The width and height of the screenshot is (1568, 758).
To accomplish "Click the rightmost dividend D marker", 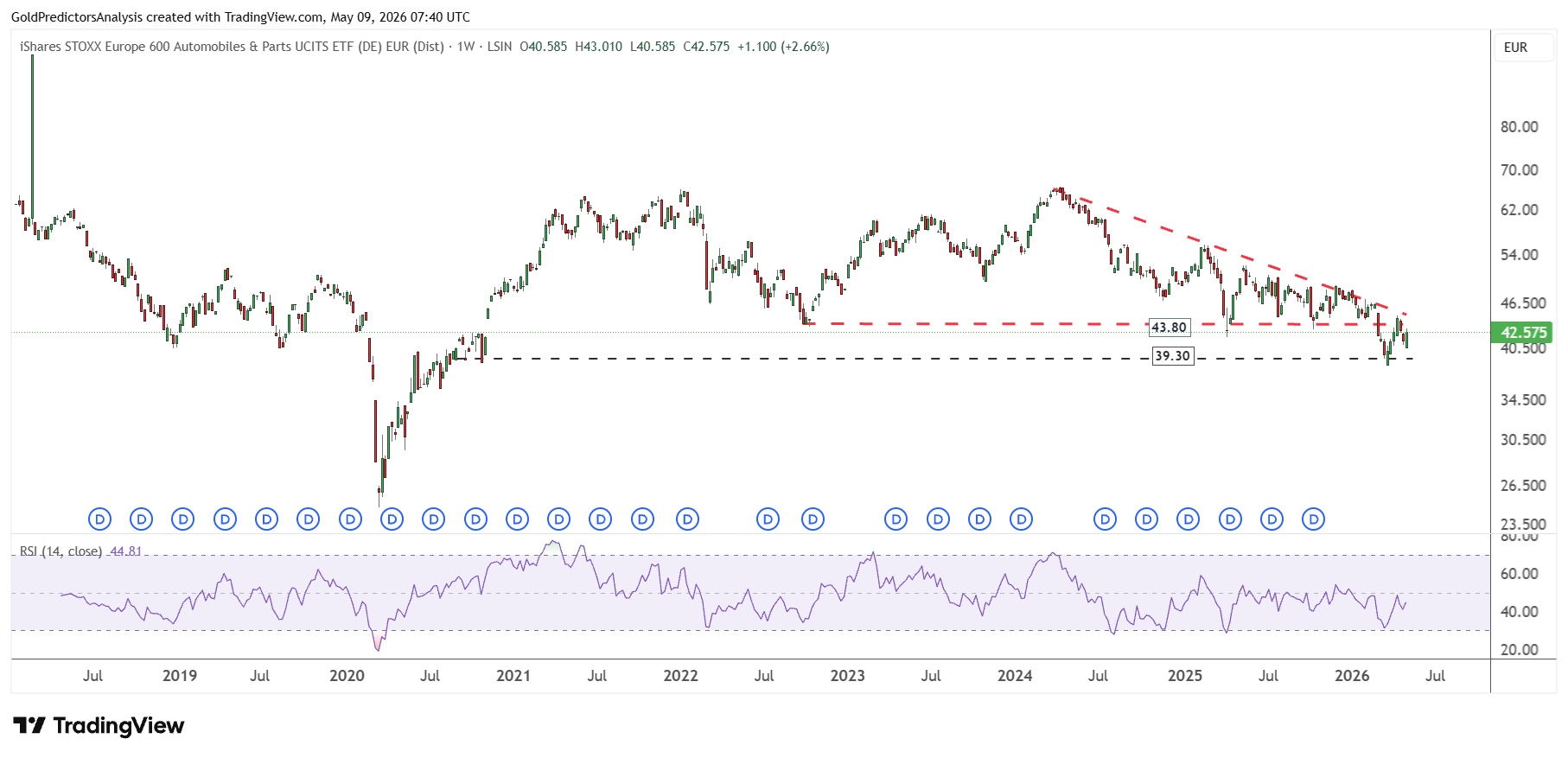I will click(1313, 519).
